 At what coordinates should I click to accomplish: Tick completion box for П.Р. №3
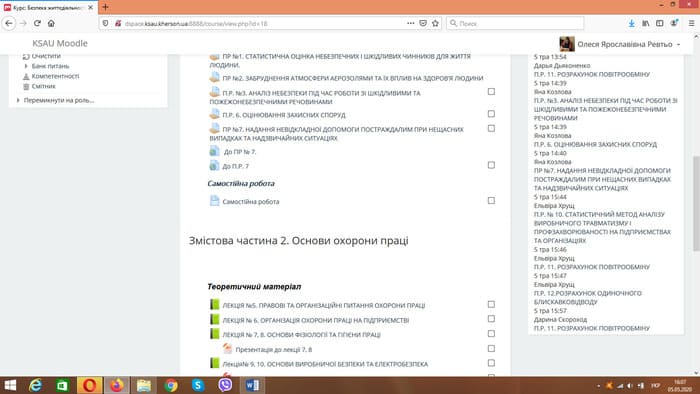point(491,91)
